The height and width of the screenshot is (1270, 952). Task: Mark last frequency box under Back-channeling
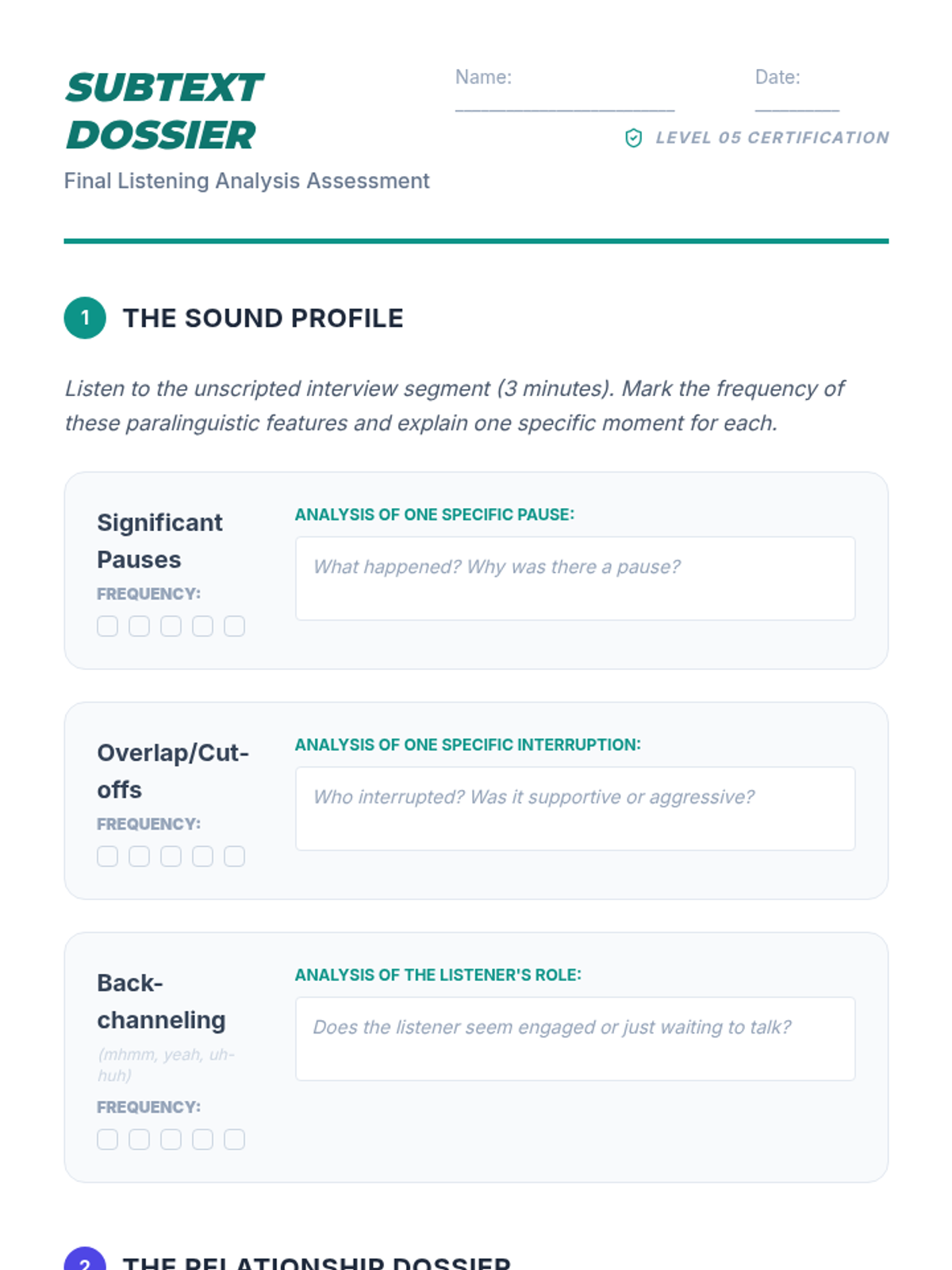pyautogui.click(x=234, y=1140)
